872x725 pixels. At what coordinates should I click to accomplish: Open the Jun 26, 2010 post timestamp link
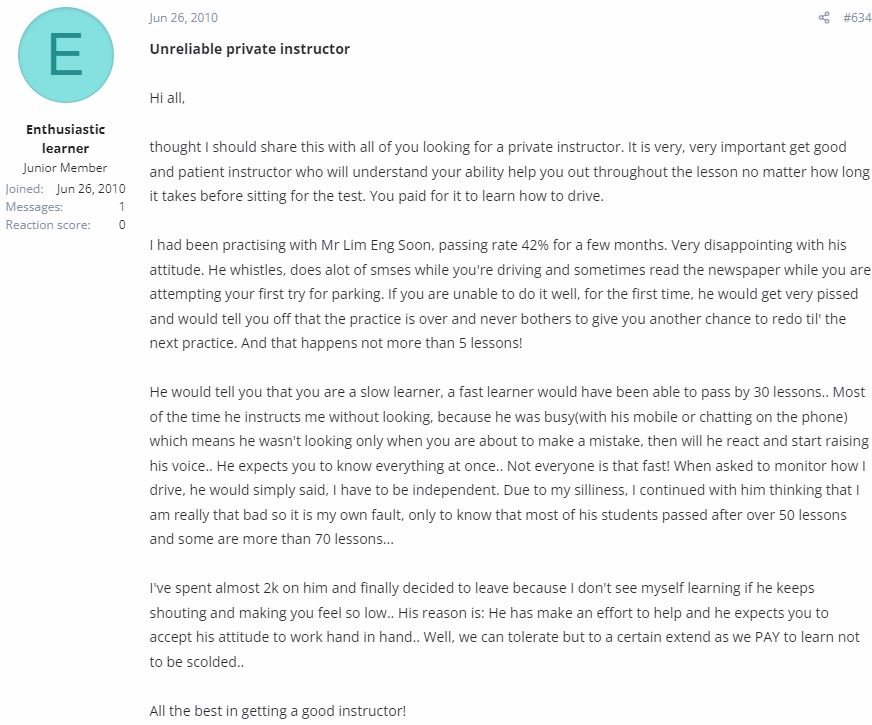pyautogui.click(x=184, y=18)
